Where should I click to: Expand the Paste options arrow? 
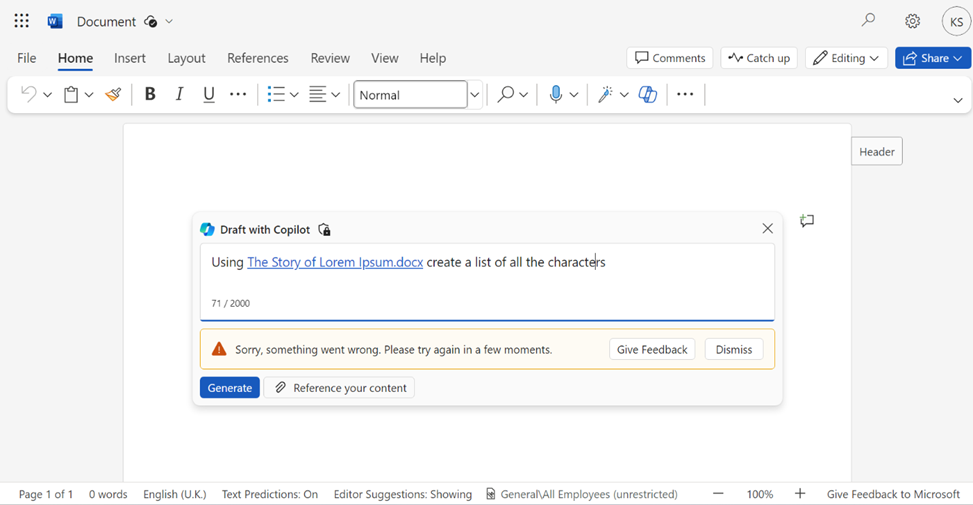coord(89,95)
